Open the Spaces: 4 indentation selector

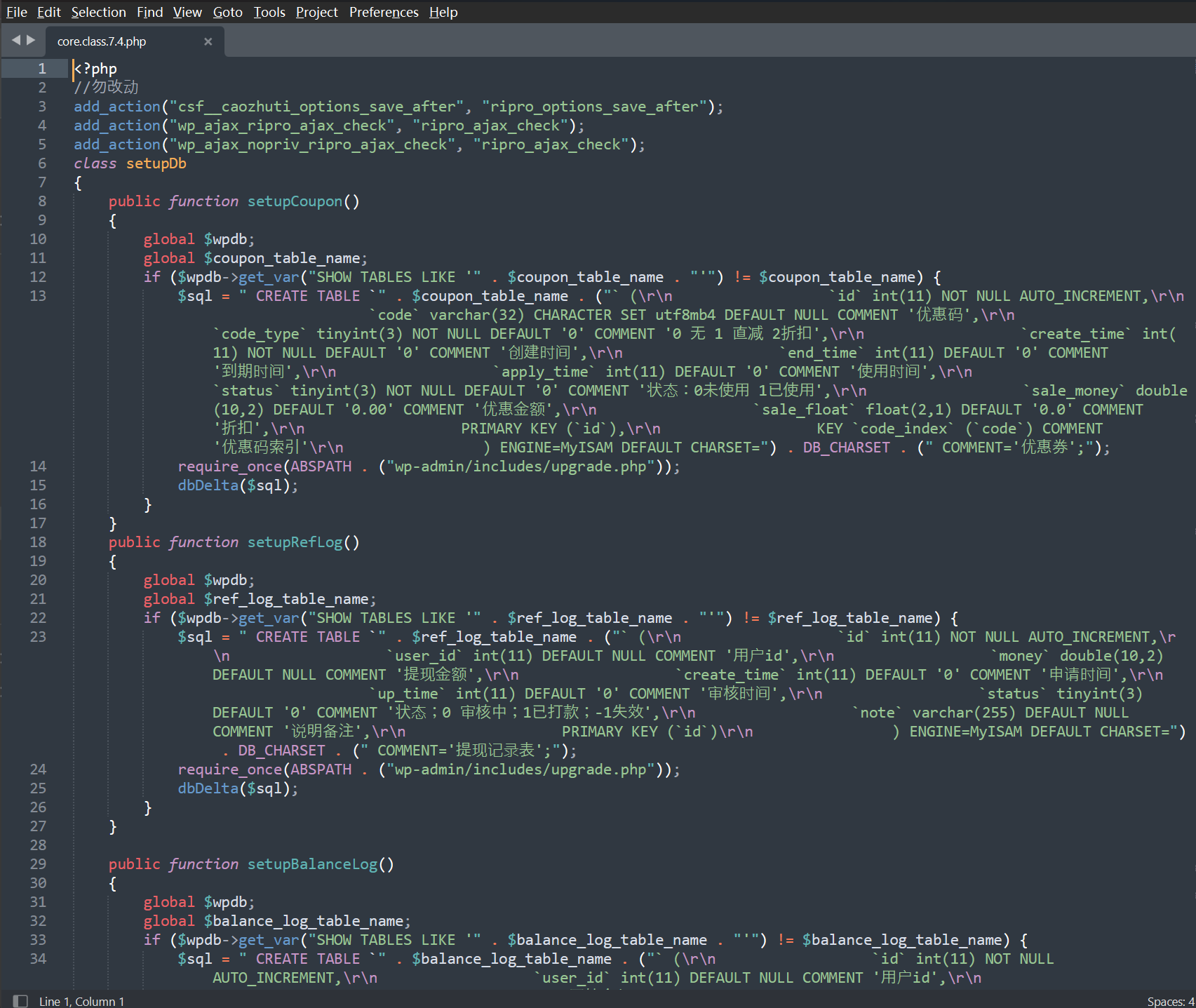pyautogui.click(x=1170, y=1001)
